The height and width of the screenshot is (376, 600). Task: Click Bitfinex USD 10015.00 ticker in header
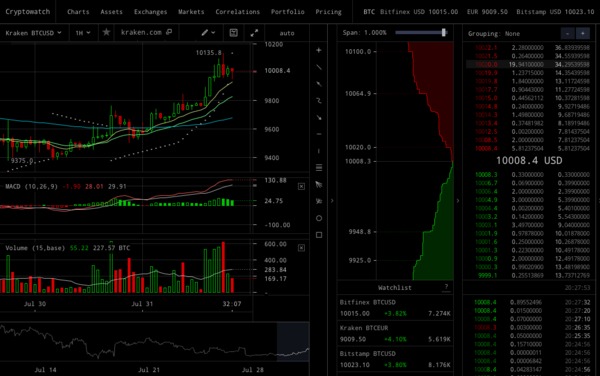tap(419, 12)
